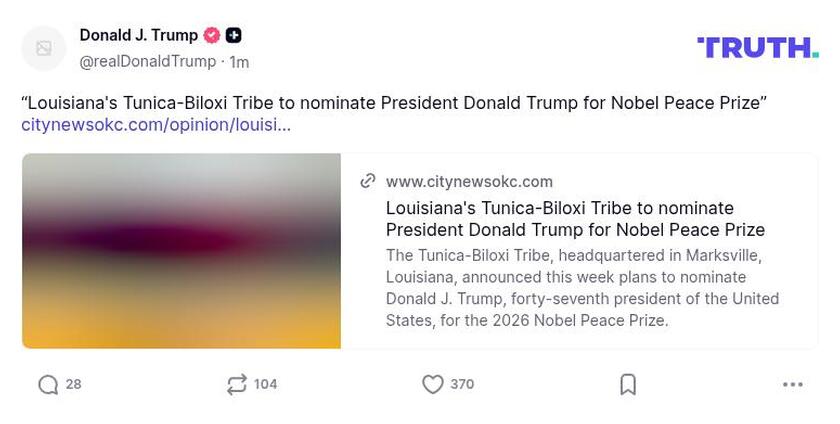Click the black plus badge icon

(233, 35)
